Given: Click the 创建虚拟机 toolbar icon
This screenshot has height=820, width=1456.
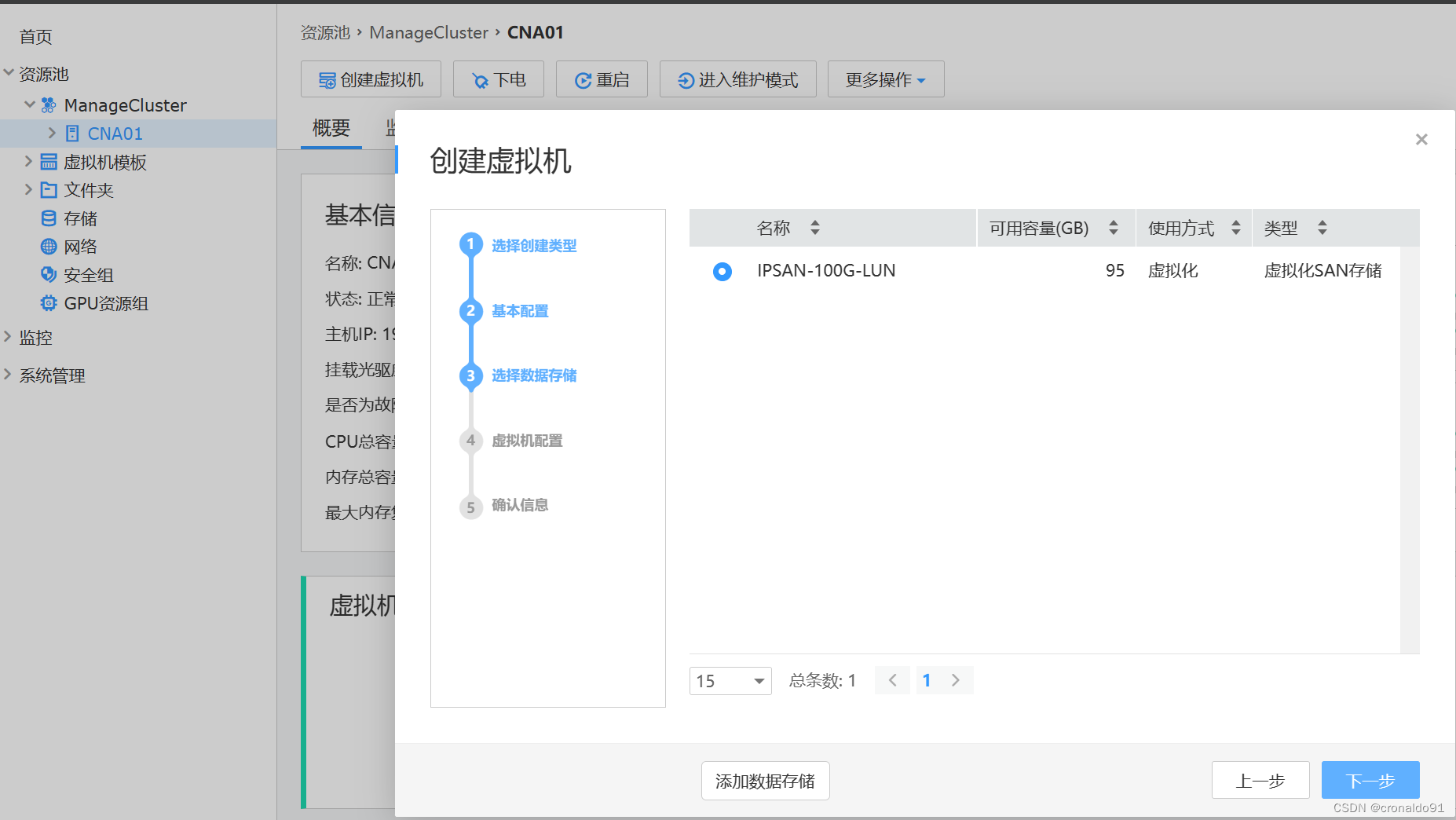Looking at the screenshot, I should pos(327,80).
